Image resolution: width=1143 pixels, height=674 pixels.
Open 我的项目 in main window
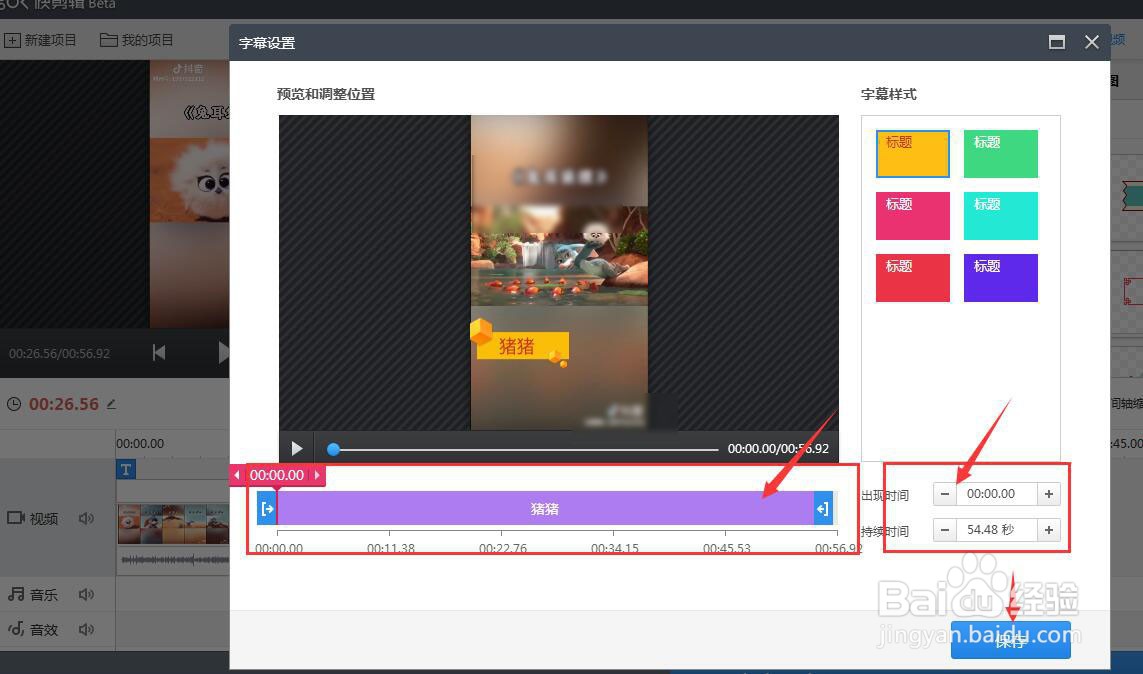(136, 40)
